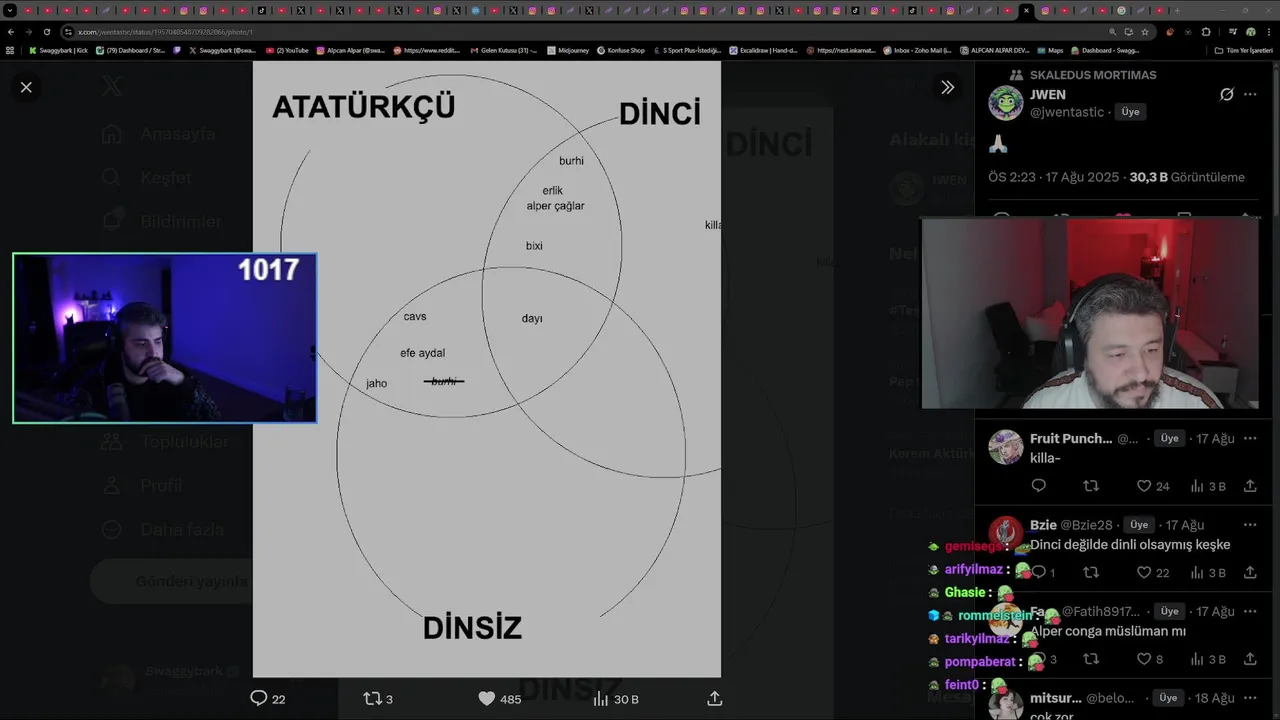View stats on Bzie's comment
Screen dimensions: 1280x720
coord(1207,573)
